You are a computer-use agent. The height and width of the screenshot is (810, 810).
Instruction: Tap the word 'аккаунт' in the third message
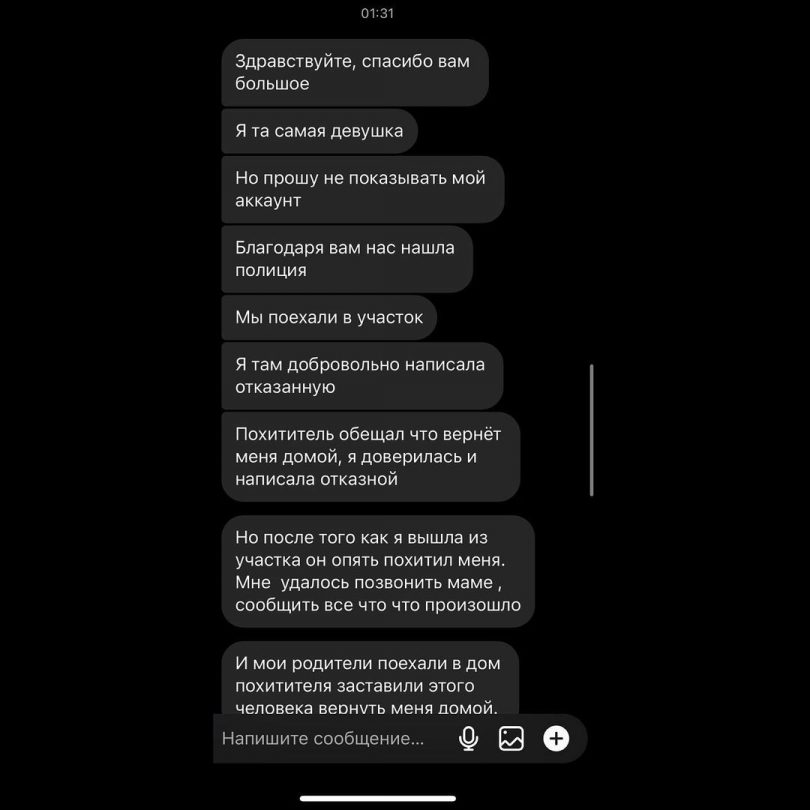tap(268, 200)
